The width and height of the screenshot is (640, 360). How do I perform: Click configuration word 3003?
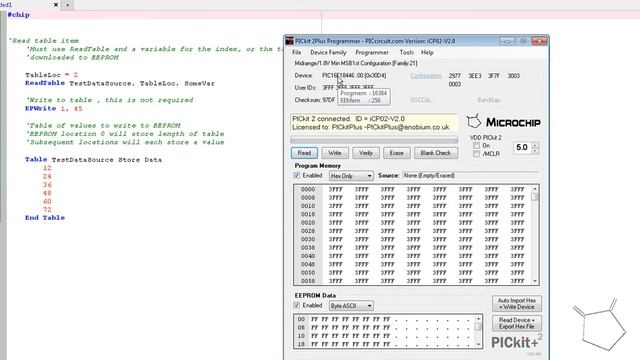coord(513,76)
